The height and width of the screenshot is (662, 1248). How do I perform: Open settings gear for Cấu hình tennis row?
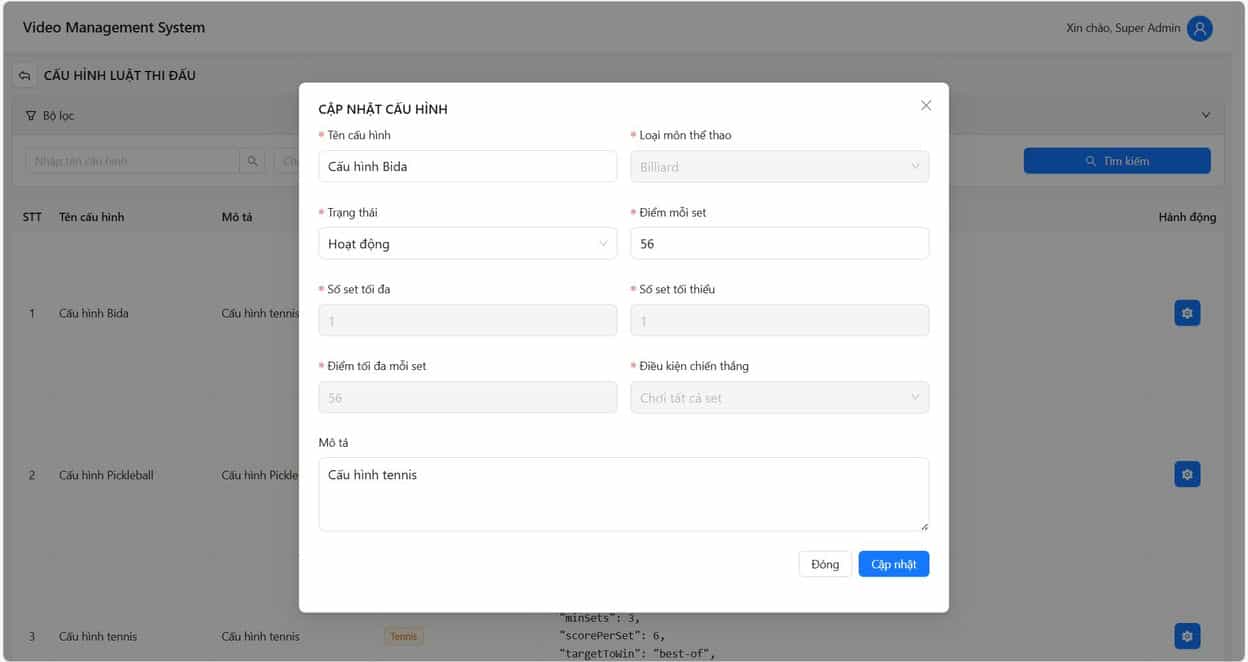[1186, 636]
